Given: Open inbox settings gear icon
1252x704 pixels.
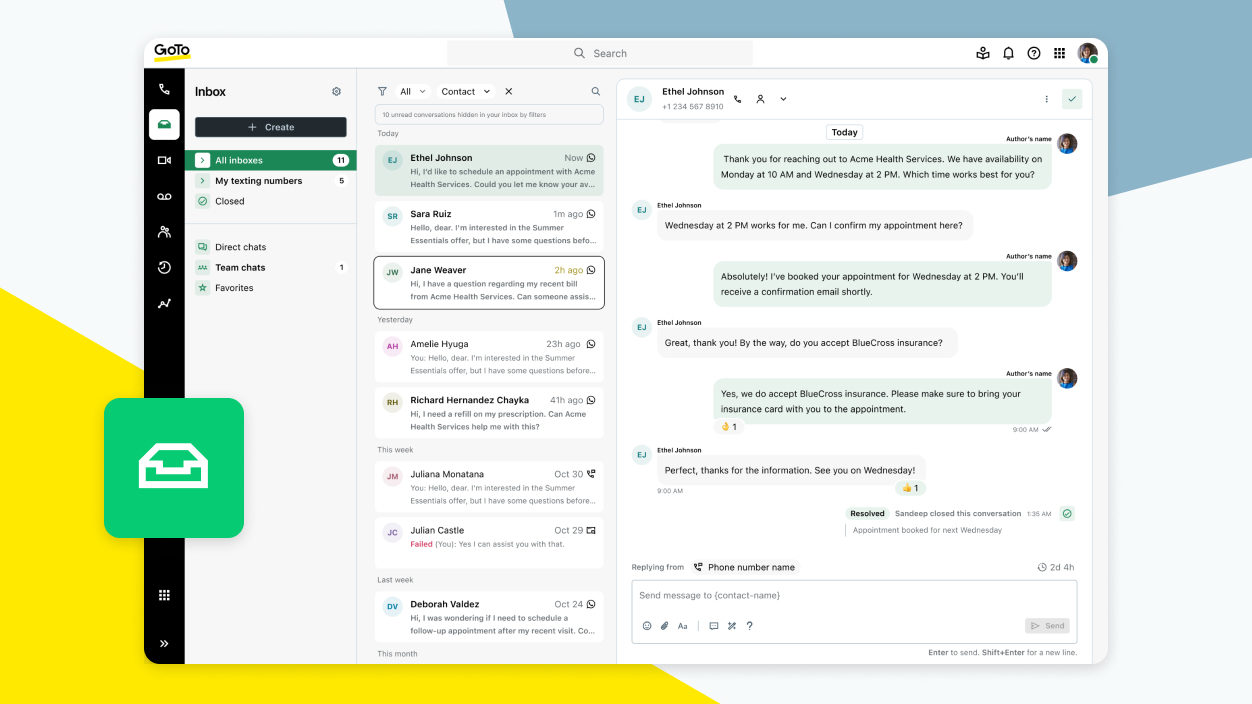Looking at the screenshot, I should coord(336,92).
